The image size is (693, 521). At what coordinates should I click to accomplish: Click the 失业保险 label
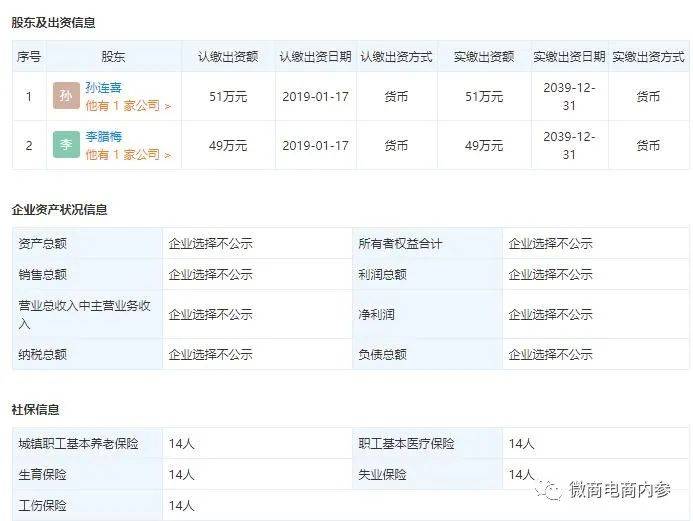pyautogui.click(x=382, y=475)
